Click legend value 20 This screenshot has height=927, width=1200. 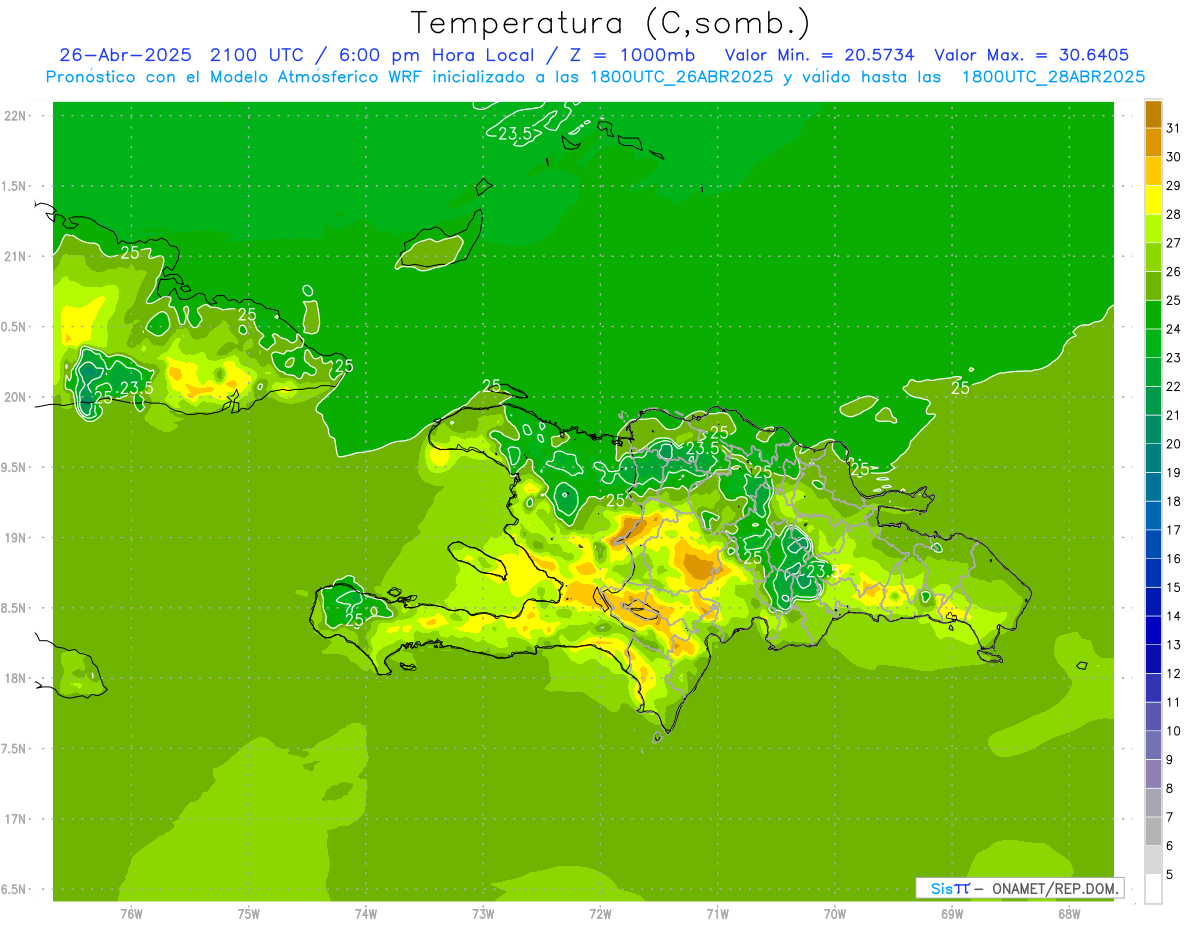pos(1173,444)
